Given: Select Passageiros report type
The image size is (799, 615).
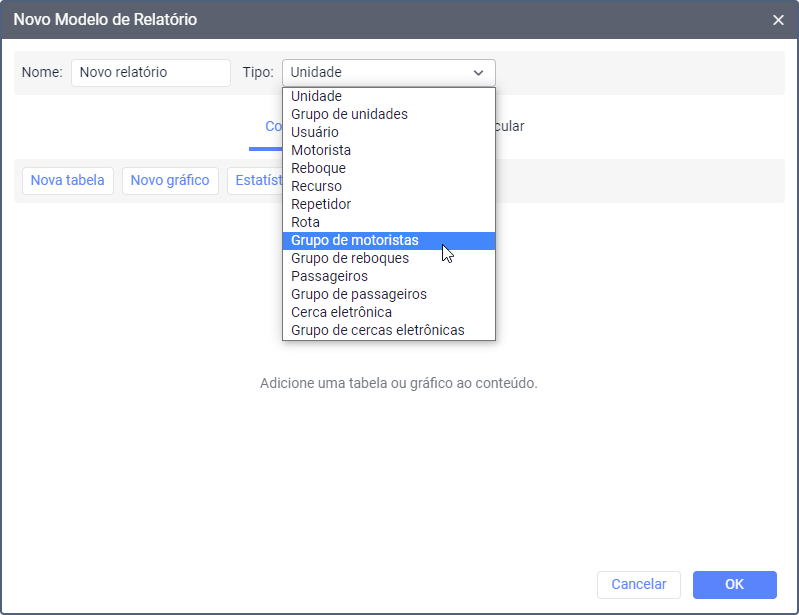Looking at the screenshot, I should click(x=329, y=276).
